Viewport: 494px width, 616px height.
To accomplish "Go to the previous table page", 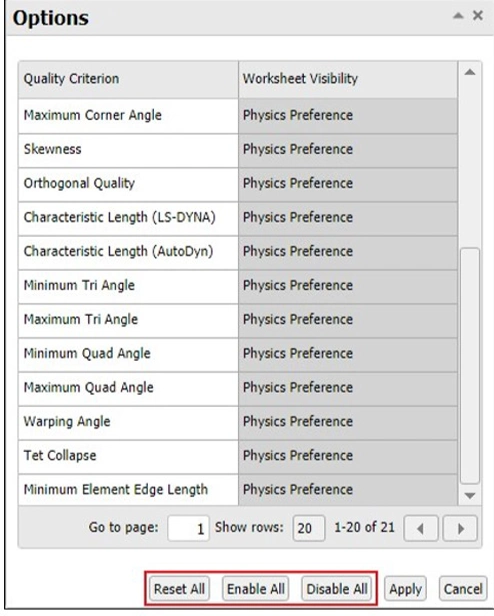I will [421, 528].
